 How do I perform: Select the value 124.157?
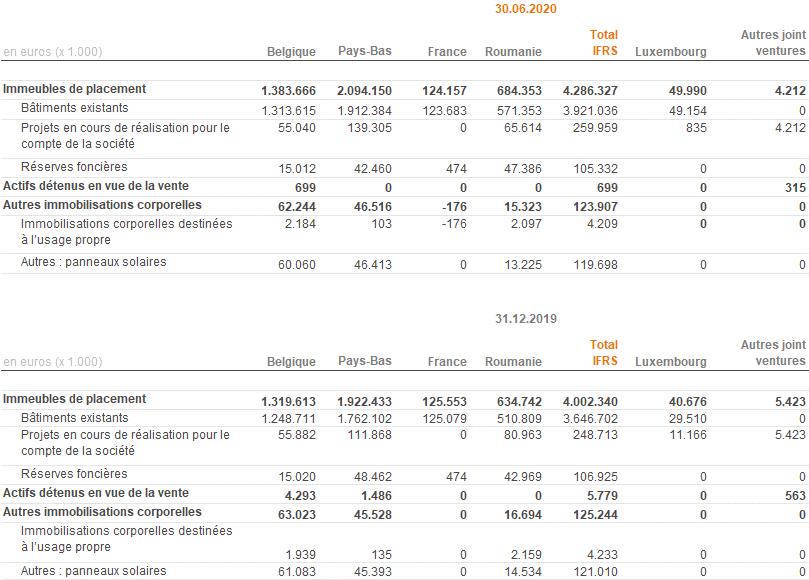pyautogui.click(x=444, y=91)
